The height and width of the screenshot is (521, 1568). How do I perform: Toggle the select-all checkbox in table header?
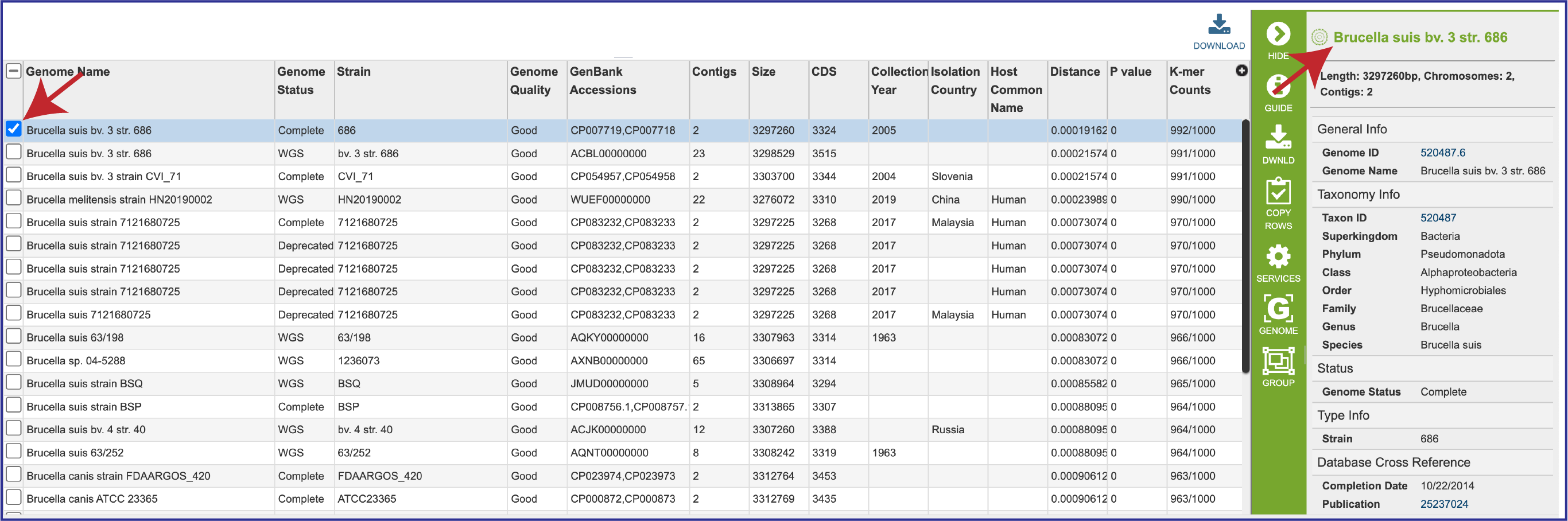tap(13, 71)
